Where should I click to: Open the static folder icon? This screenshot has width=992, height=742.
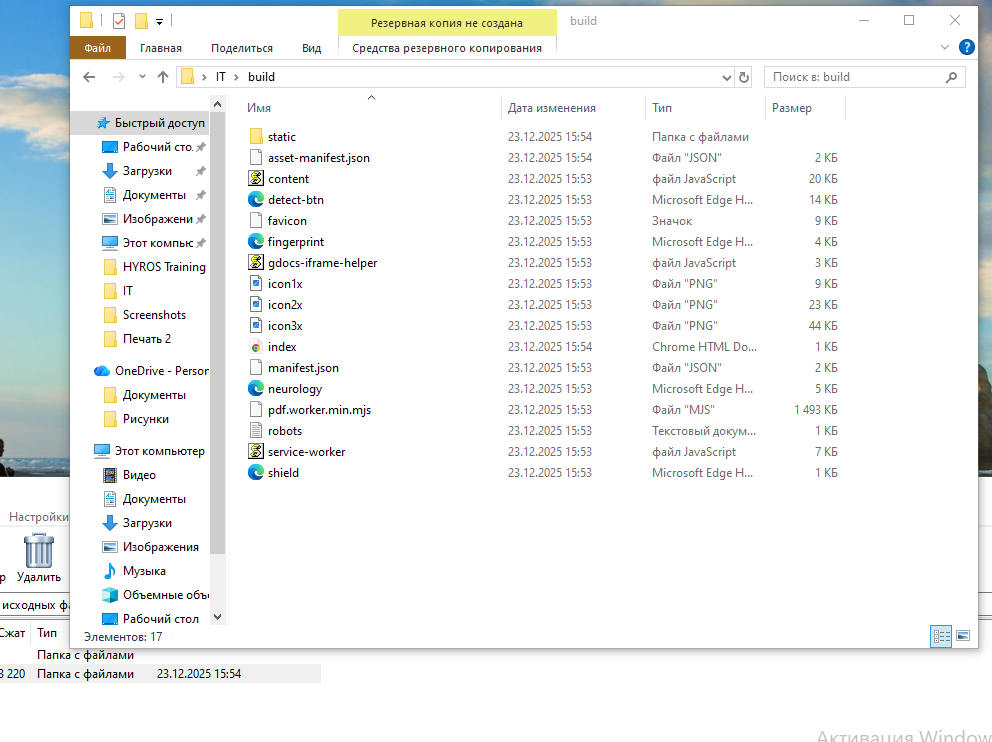[x=256, y=137]
